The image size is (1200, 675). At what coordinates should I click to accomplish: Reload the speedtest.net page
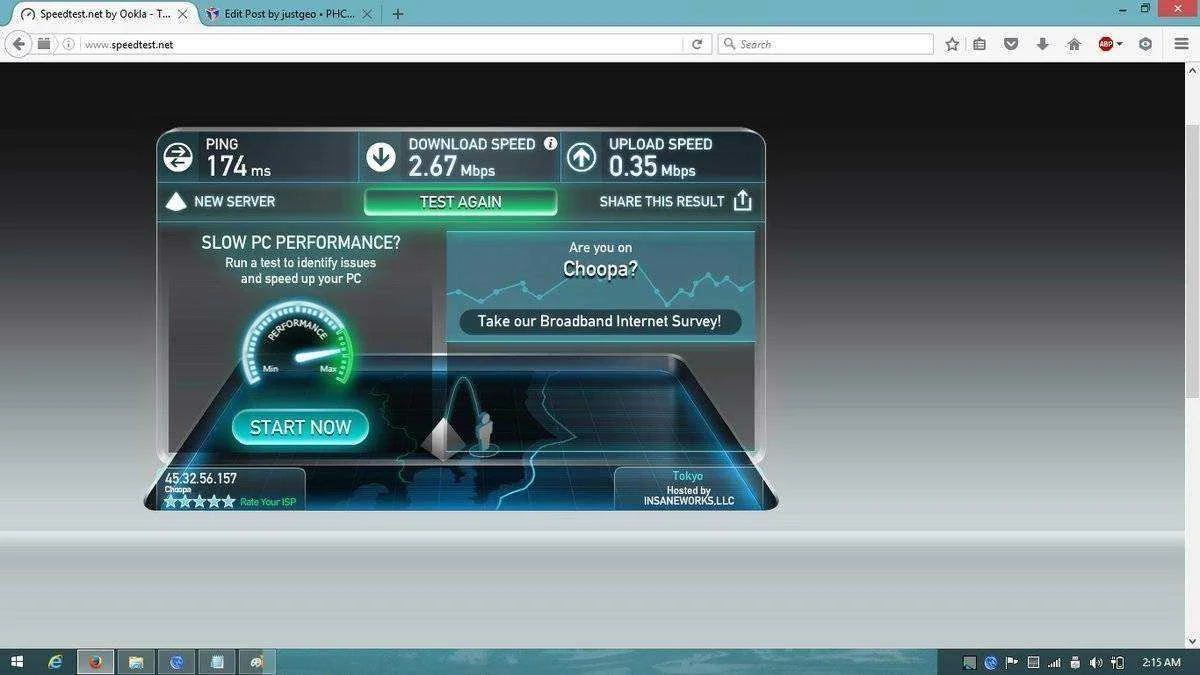(697, 44)
